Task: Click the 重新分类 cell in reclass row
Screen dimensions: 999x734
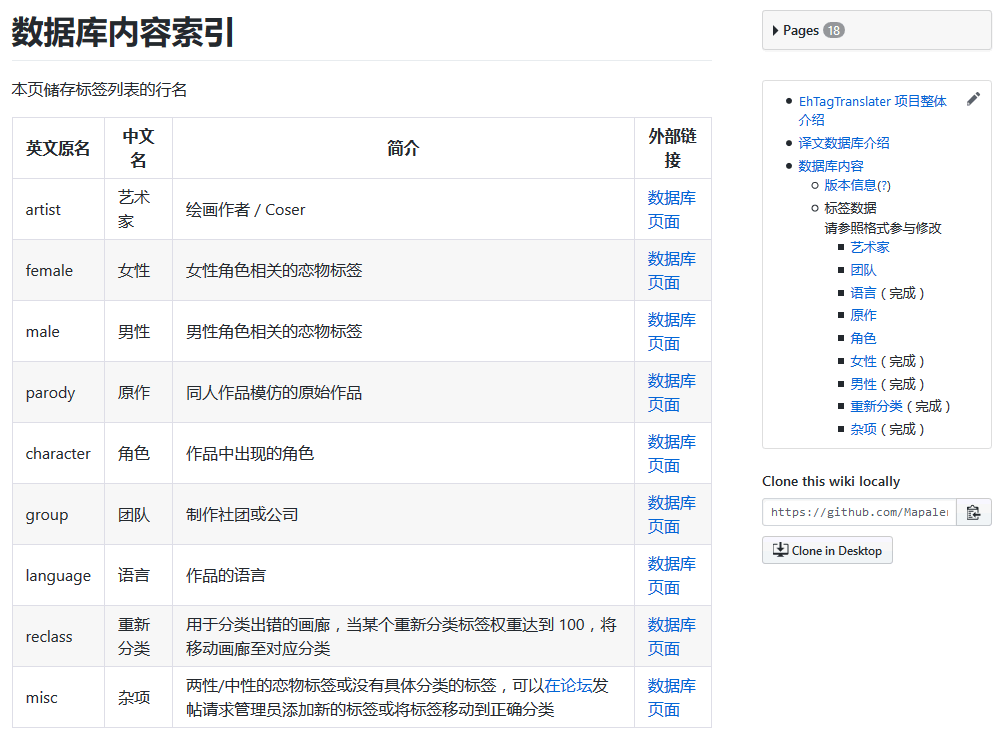Action: (138, 637)
